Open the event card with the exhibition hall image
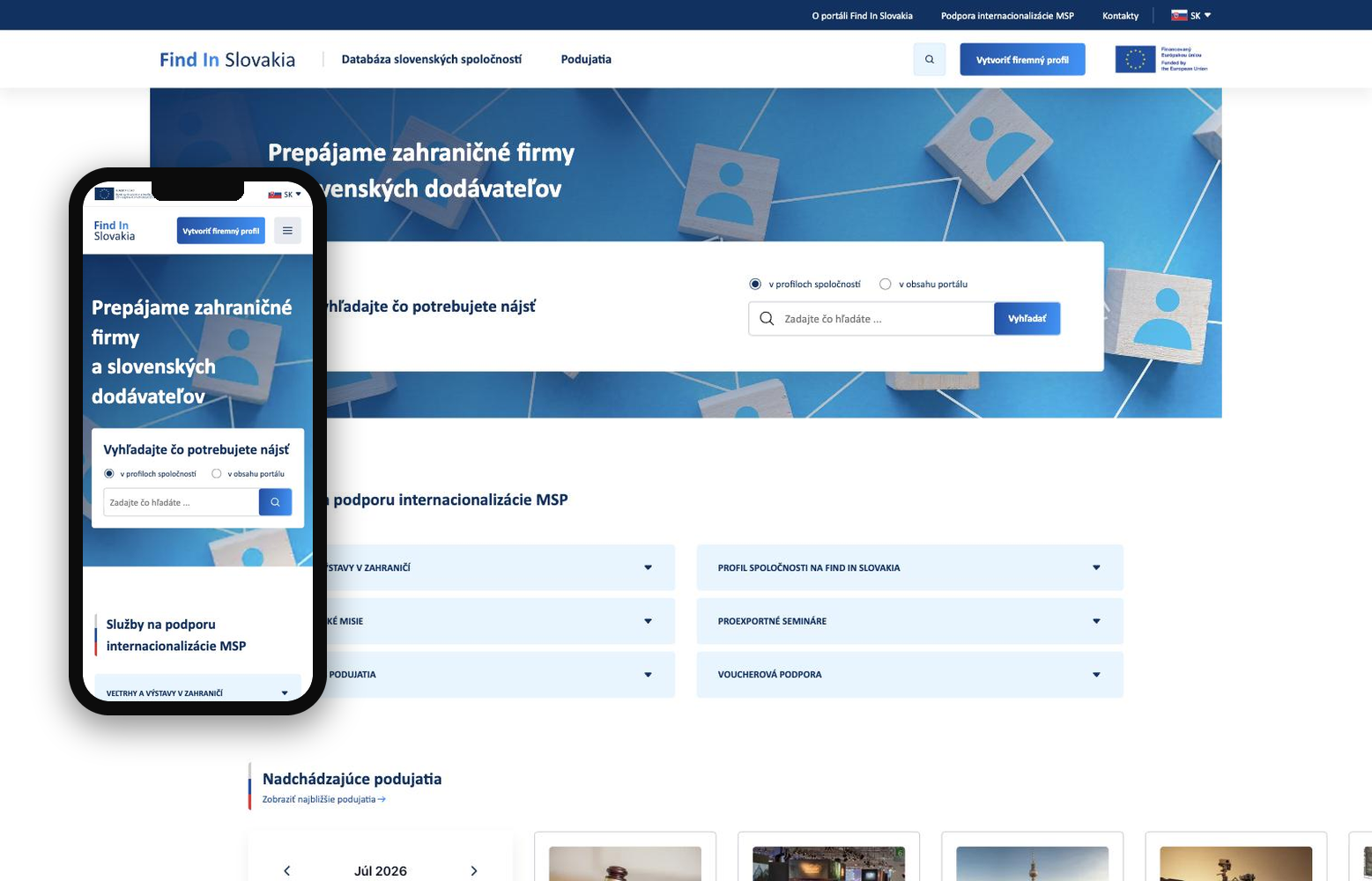This screenshot has height=881, width=1372. 828,856
